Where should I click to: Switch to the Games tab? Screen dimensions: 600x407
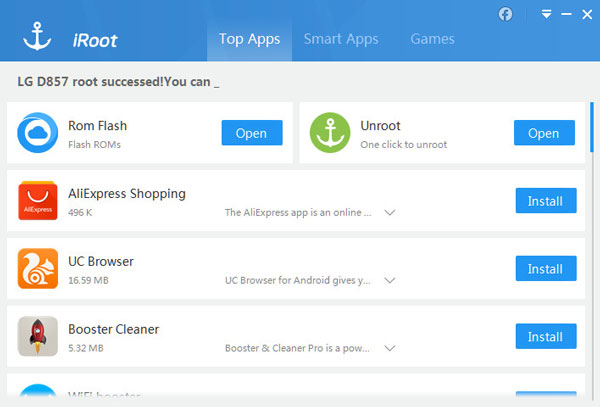(432, 39)
